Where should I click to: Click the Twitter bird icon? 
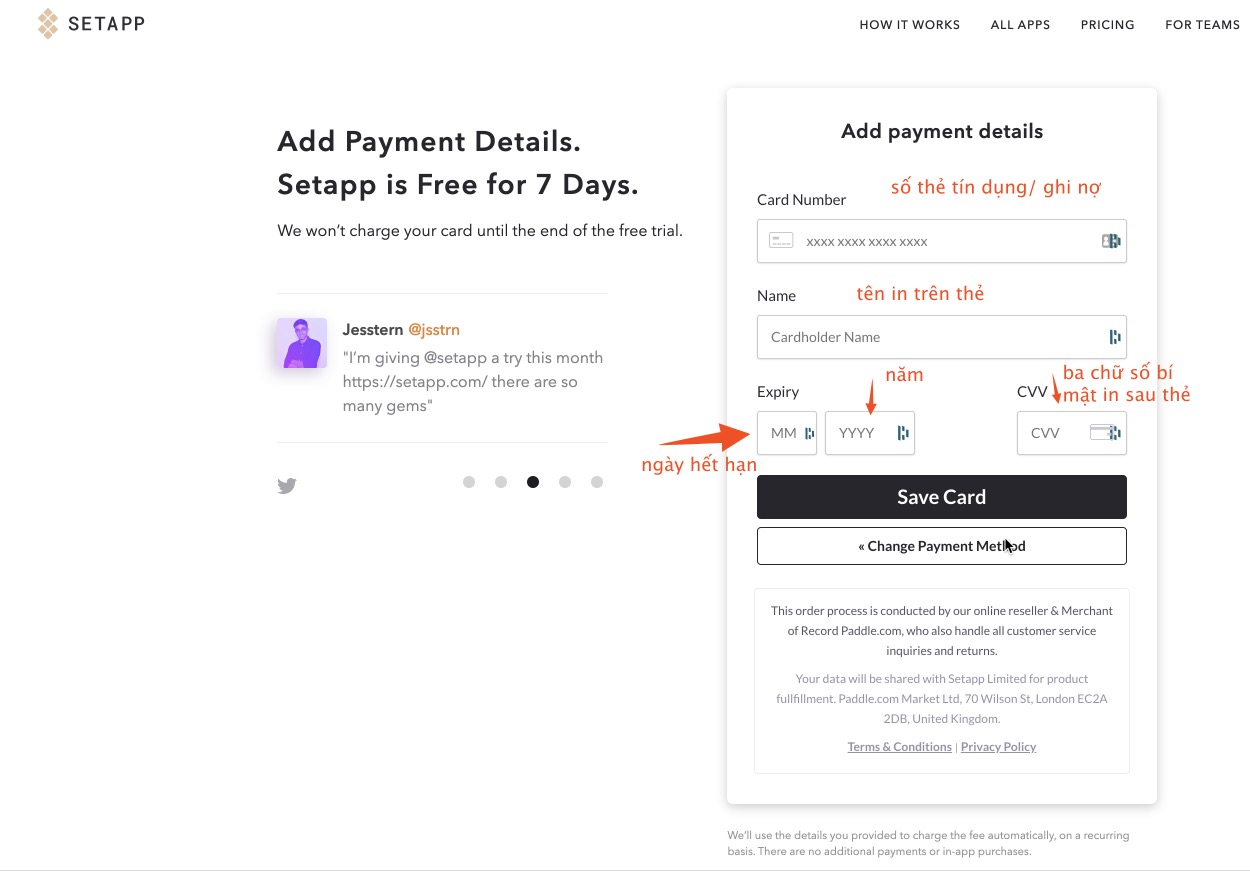[x=287, y=486]
